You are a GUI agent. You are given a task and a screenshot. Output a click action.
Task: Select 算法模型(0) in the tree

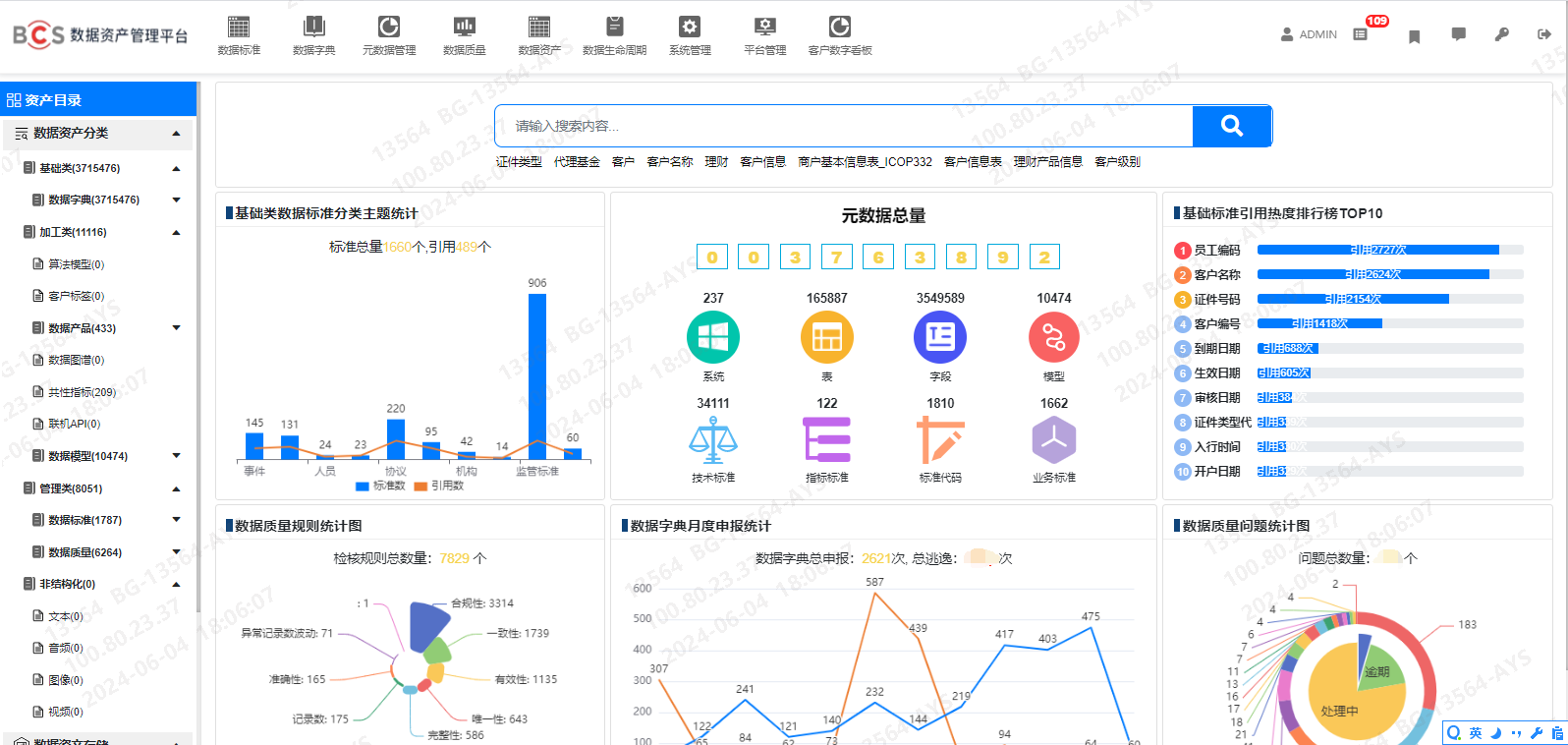tap(76, 264)
